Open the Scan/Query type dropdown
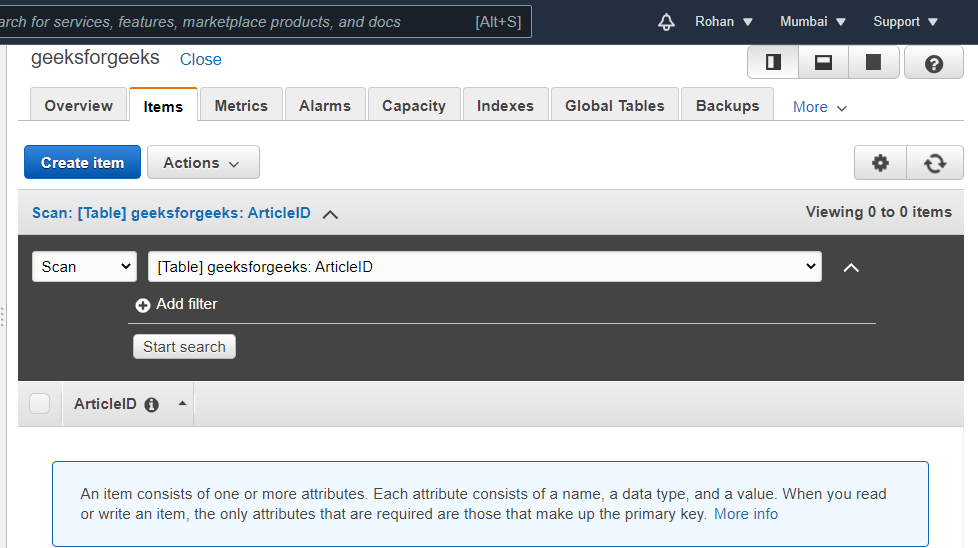Screen dimensions: 978x548 (x=84, y=267)
